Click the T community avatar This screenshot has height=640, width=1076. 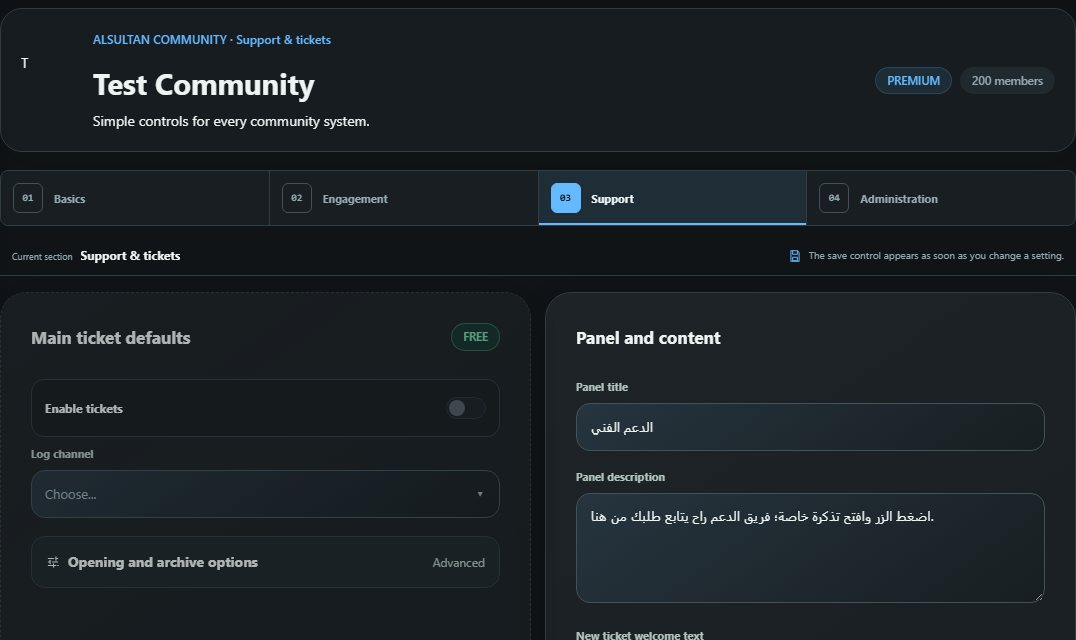[x=25, y=63]
